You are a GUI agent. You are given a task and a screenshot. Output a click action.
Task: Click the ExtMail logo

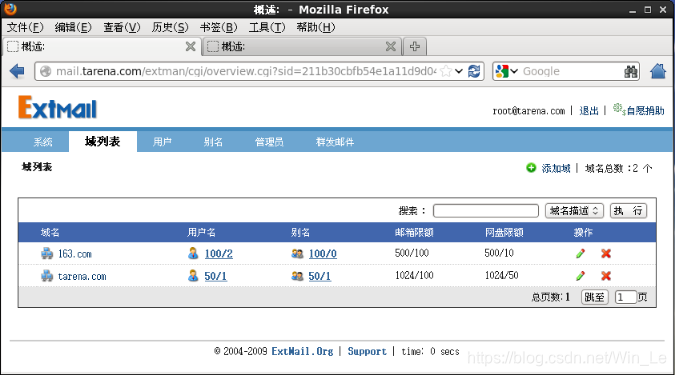[x=57, y=107]
